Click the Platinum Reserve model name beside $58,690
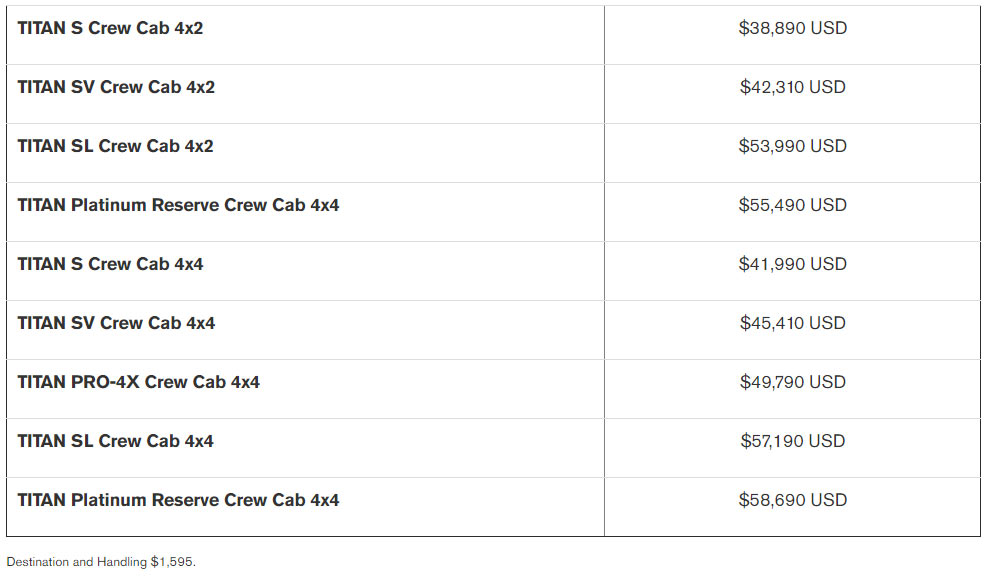 178,500
